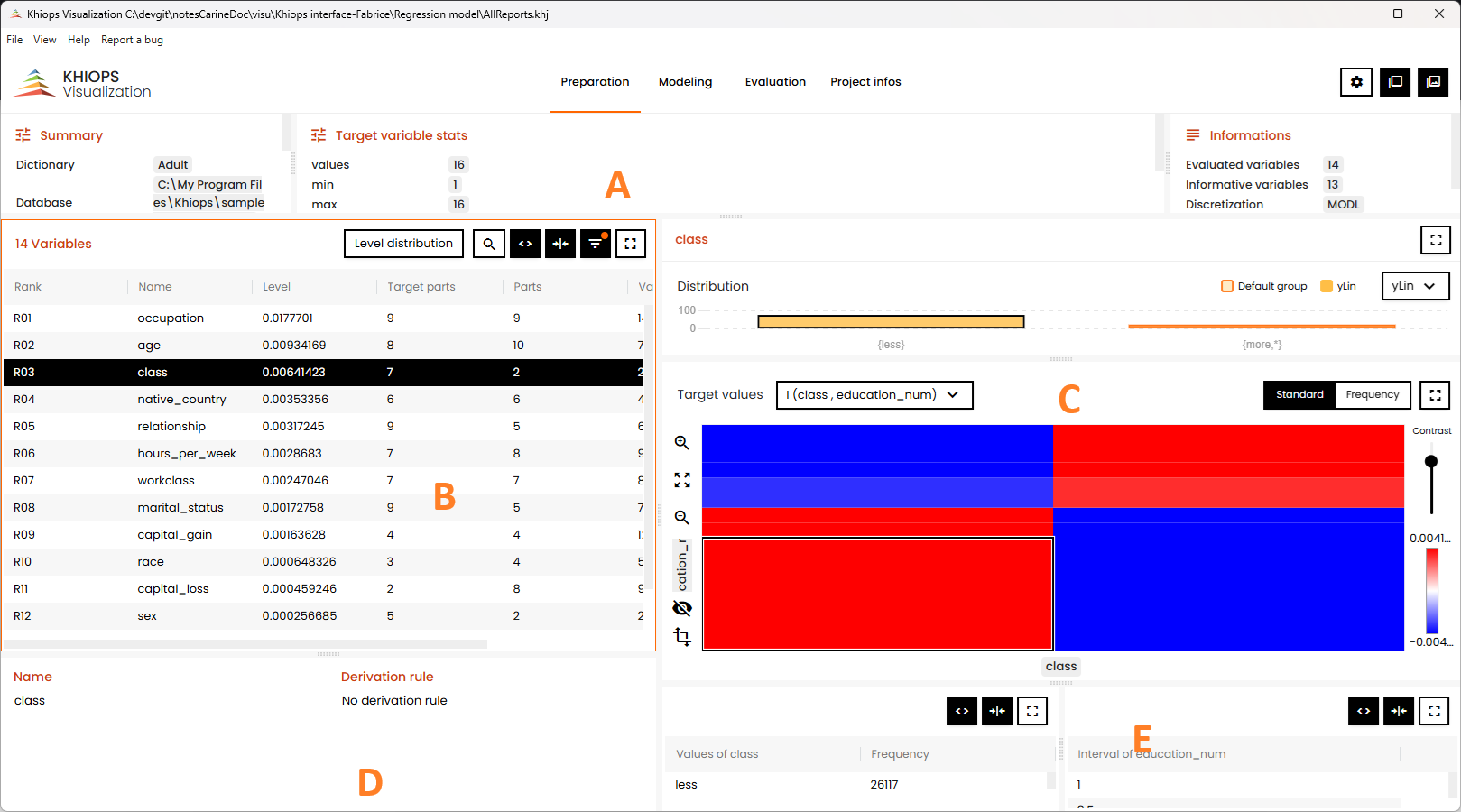Click the Summary panel icon
Image resolution: width=1461 pixels, height=812 pixels.
(x=23, y=135)
